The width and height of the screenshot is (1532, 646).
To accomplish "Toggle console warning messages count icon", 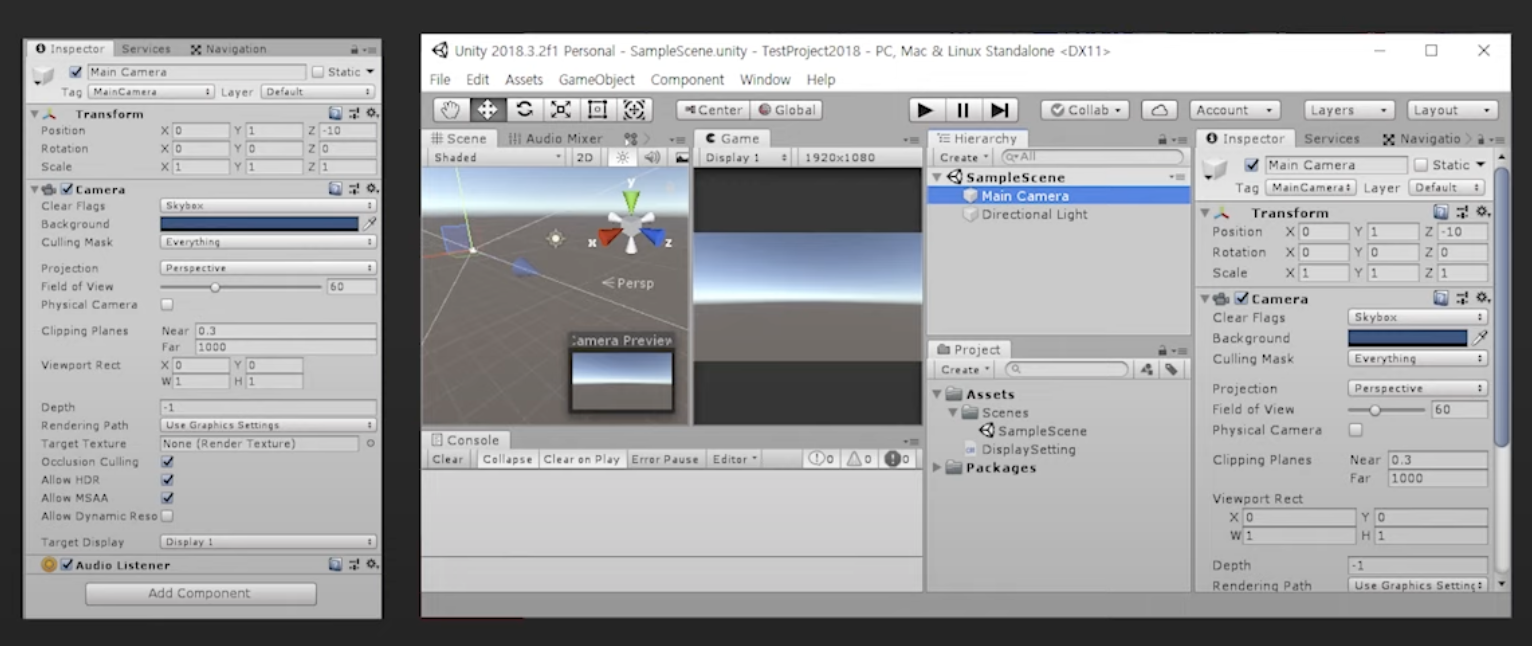I will click(x=860, y=459).
